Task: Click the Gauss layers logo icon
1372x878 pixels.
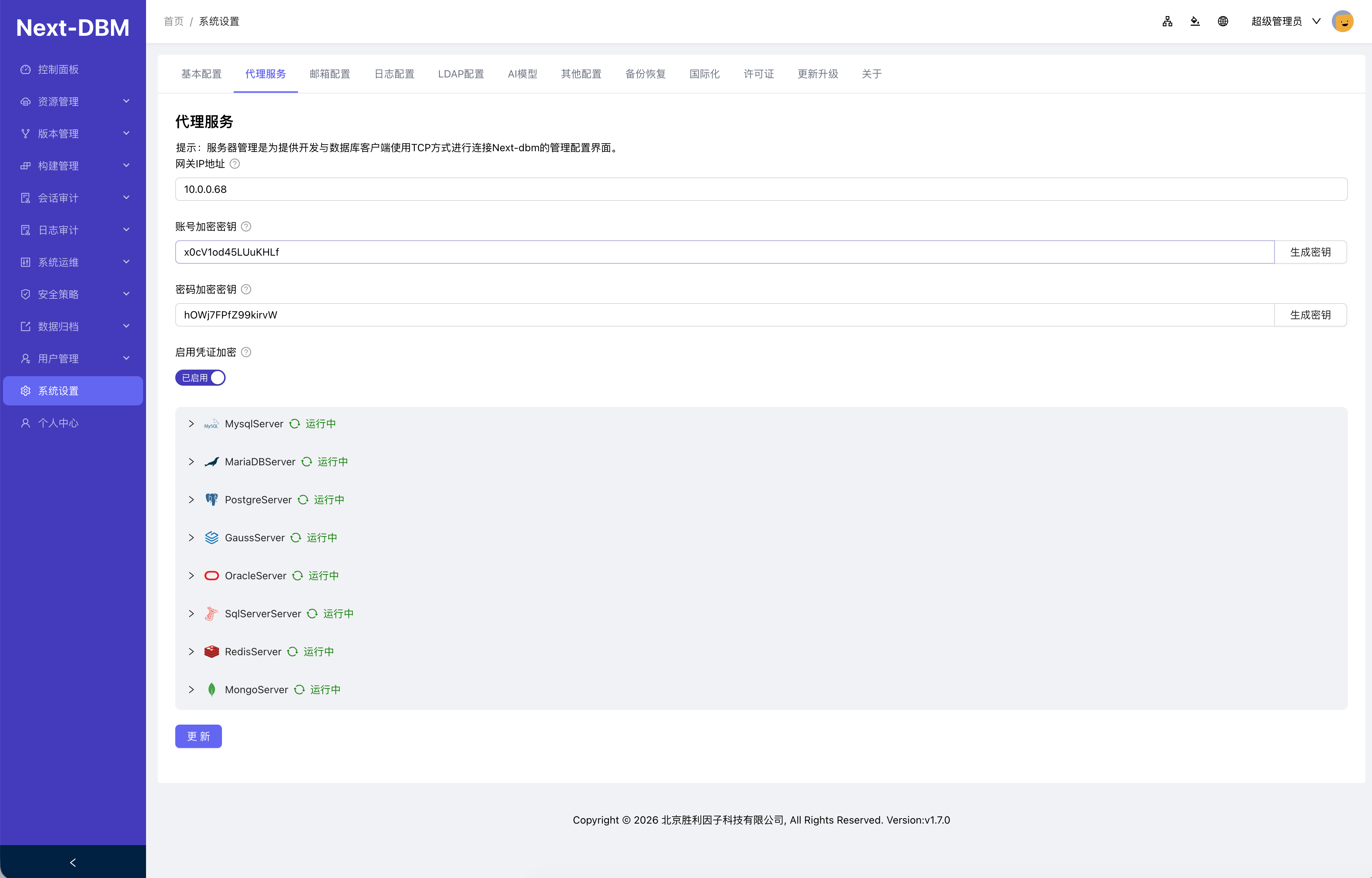Action: coord(211,538)
